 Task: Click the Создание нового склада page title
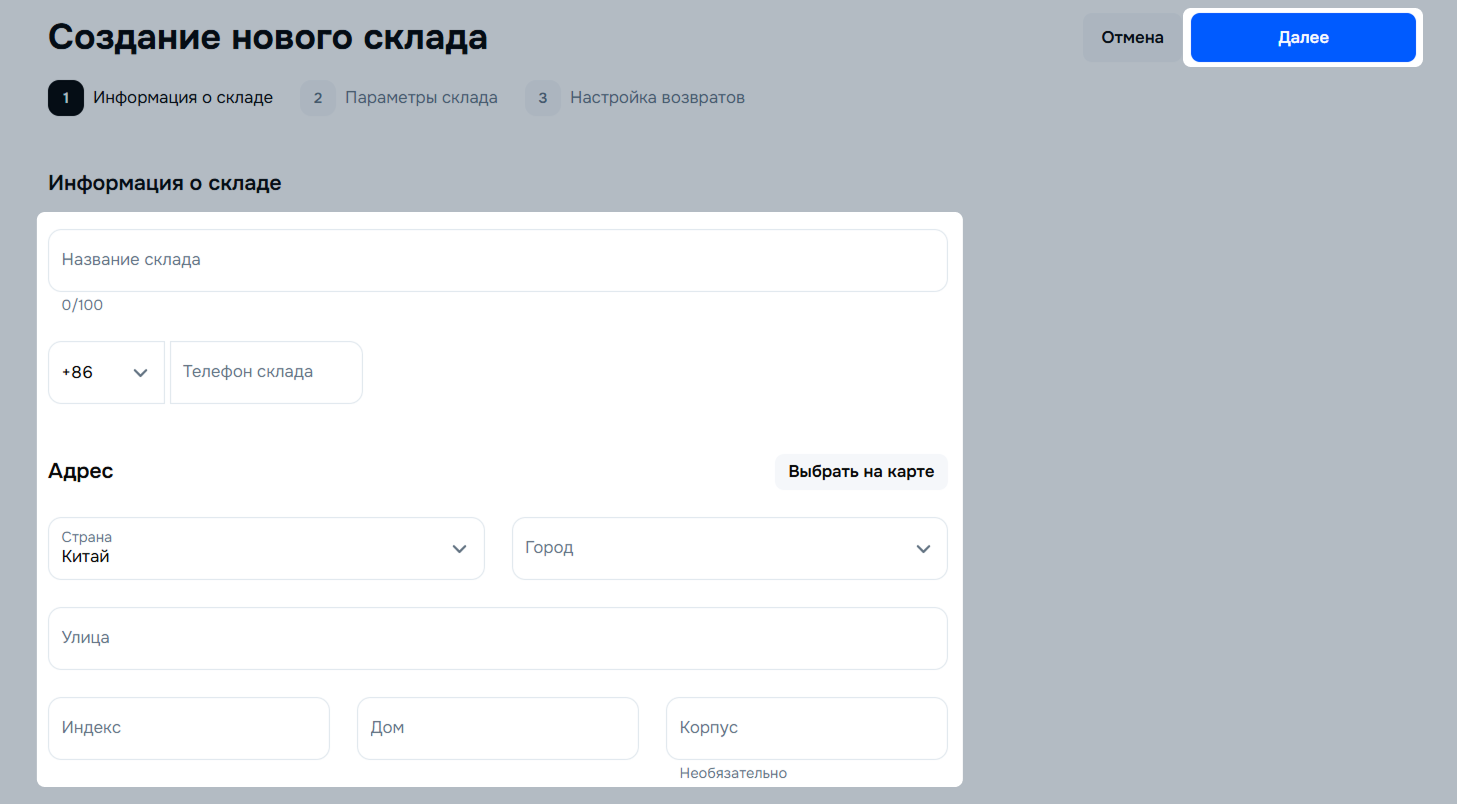point(268,38)
